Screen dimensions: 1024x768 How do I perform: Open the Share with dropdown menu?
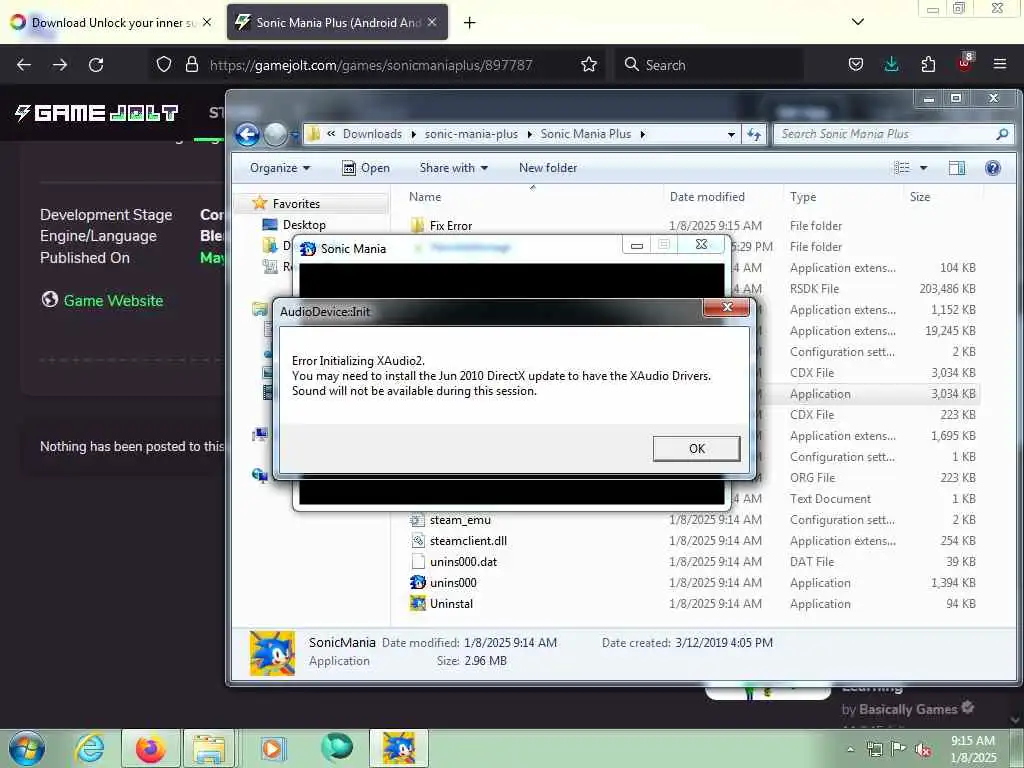pos(453,168)
